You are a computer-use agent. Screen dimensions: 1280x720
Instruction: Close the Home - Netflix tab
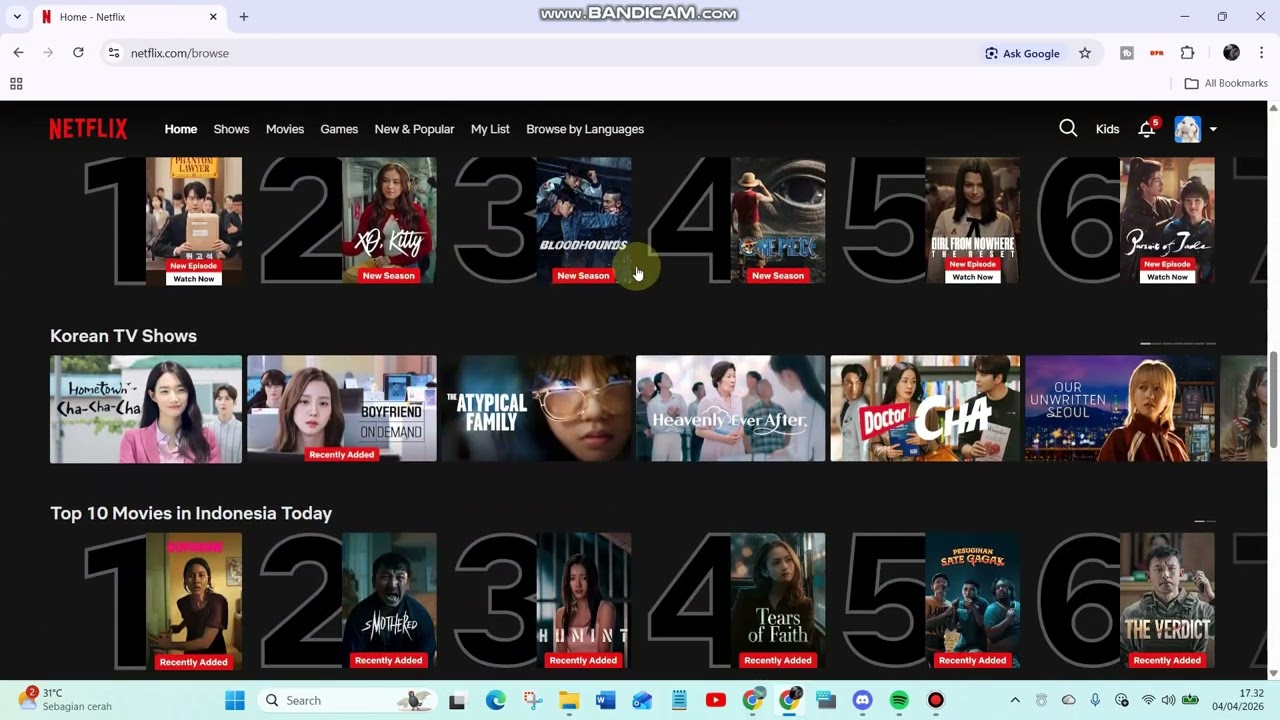tap(213, 17)
